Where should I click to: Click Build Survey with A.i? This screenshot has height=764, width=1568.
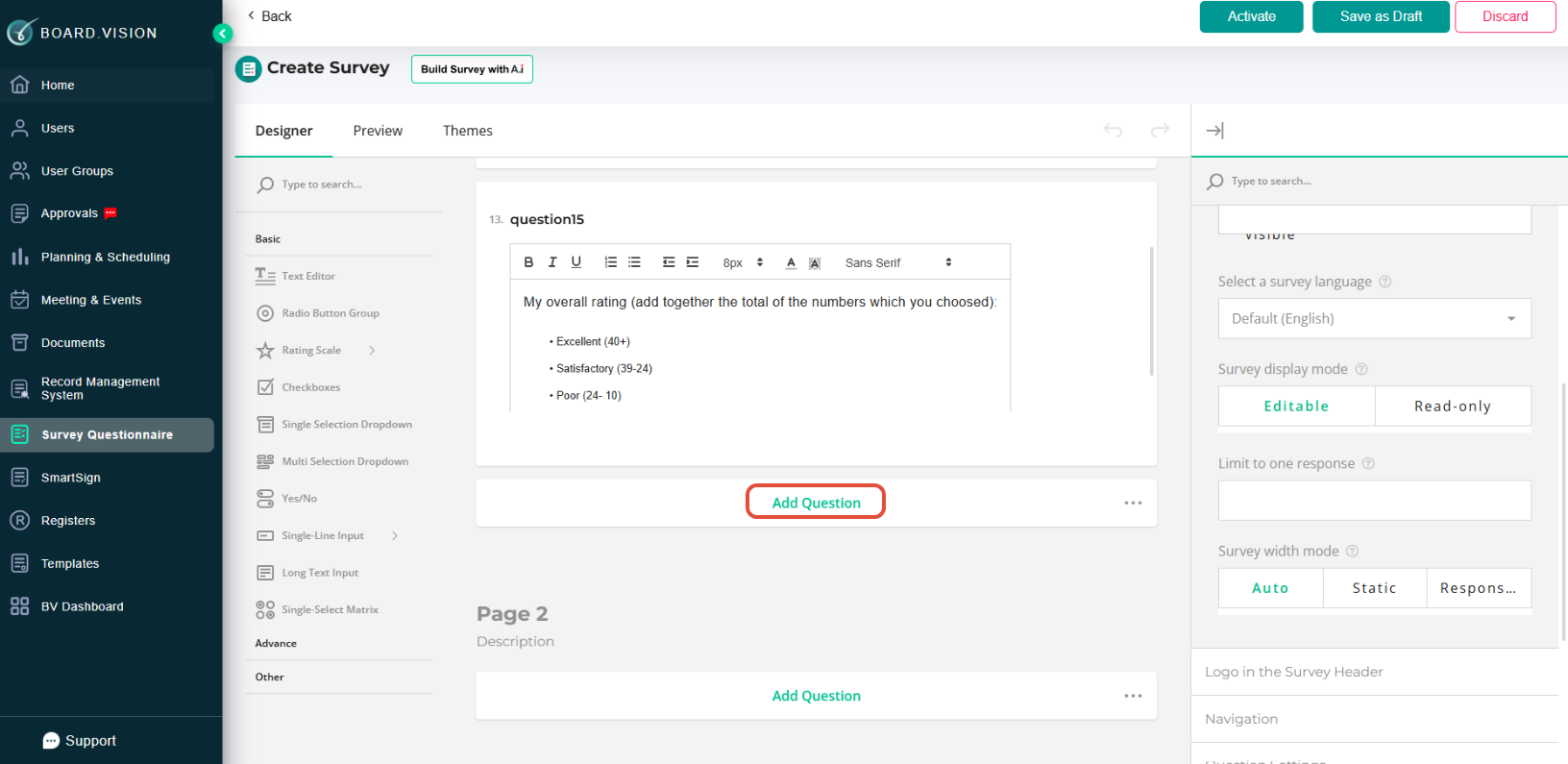click(x=472, y=69)
